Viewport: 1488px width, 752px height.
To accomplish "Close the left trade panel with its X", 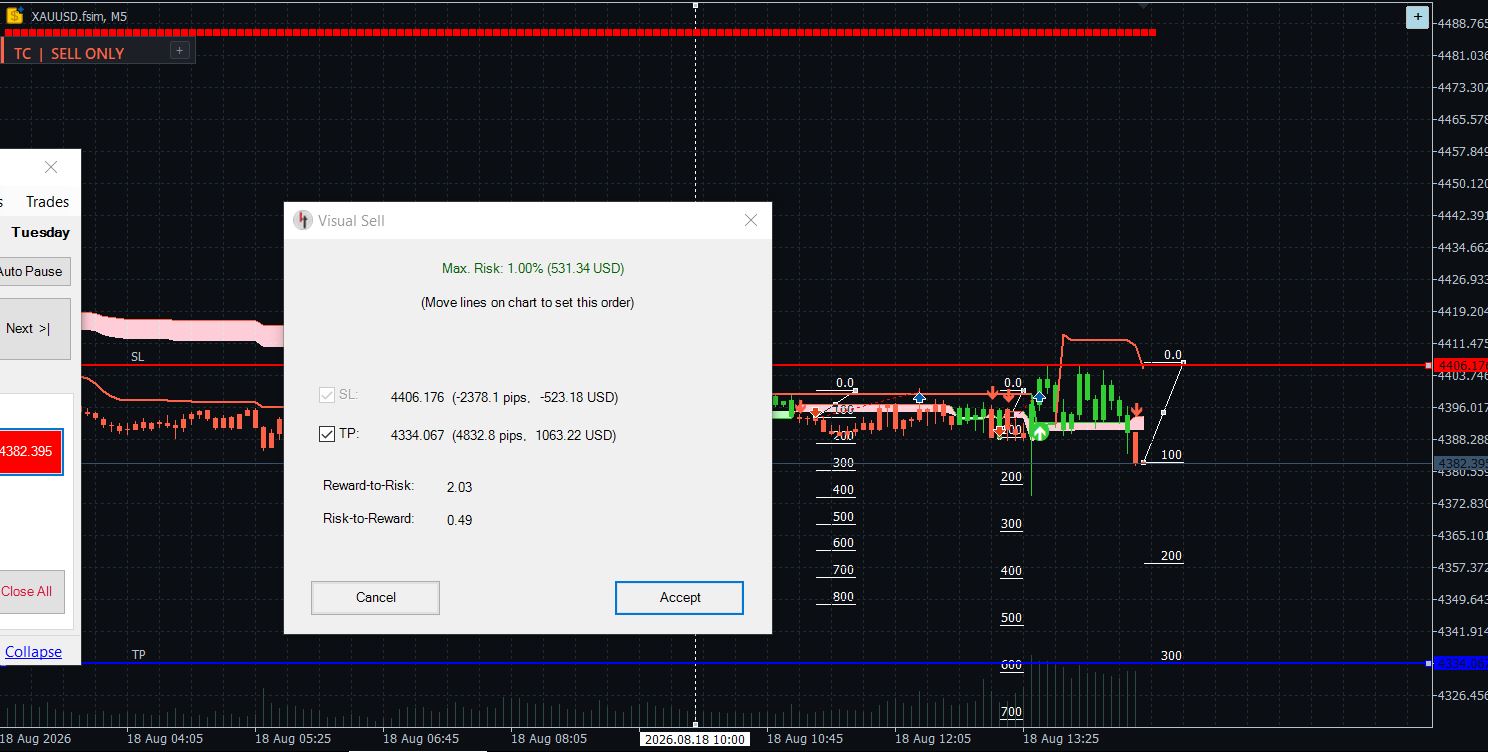I will coord(50,167).
